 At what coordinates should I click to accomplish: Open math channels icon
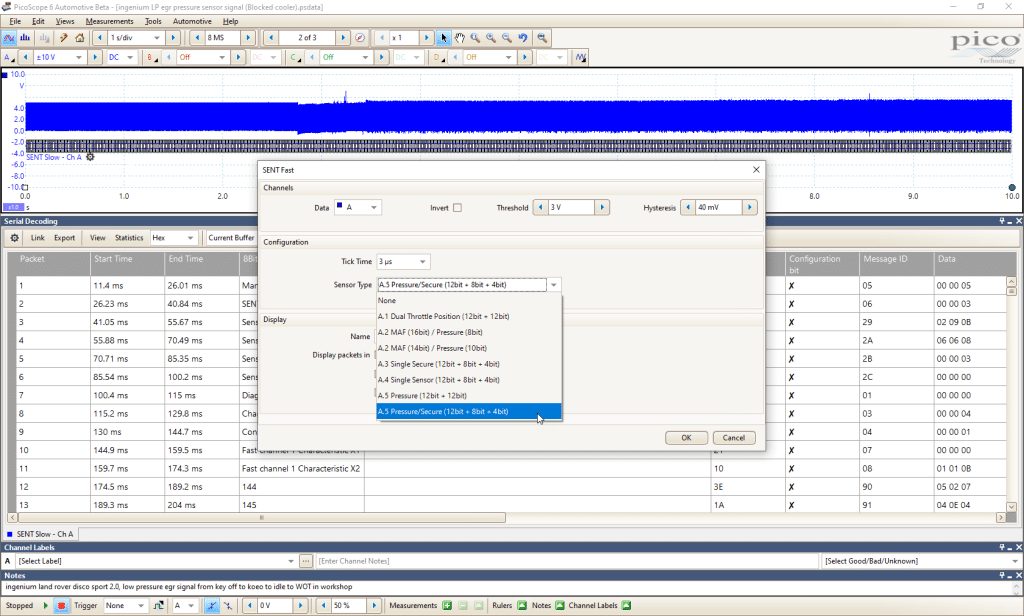click(581, 57)
